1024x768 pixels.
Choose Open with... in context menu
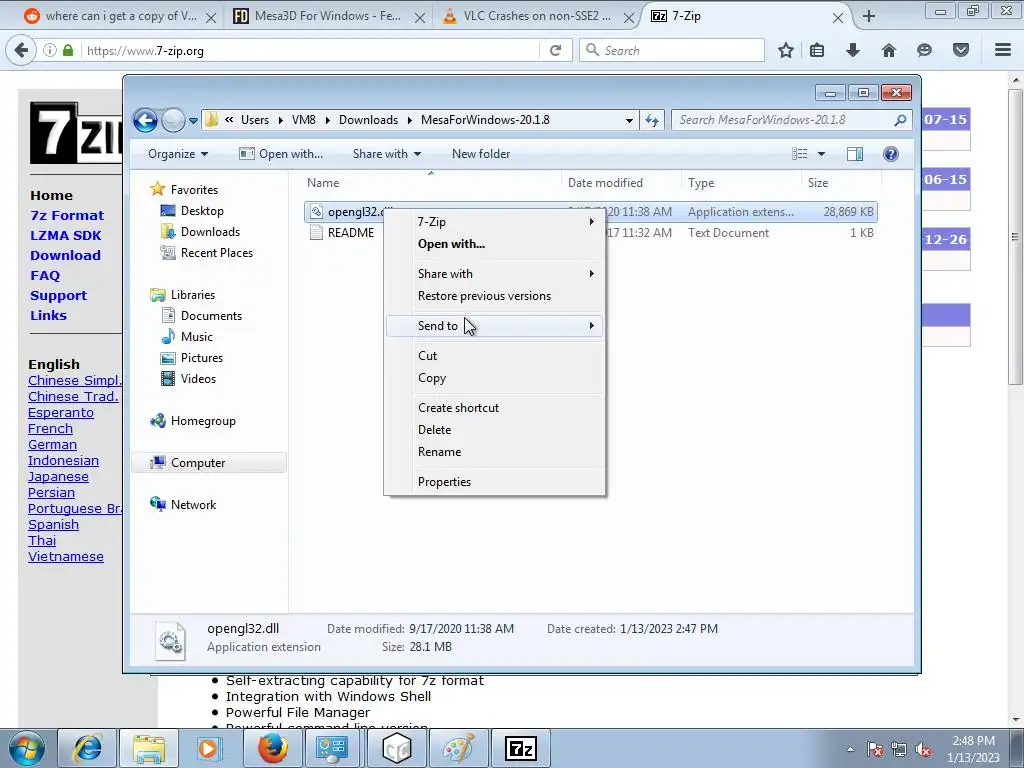496,244
